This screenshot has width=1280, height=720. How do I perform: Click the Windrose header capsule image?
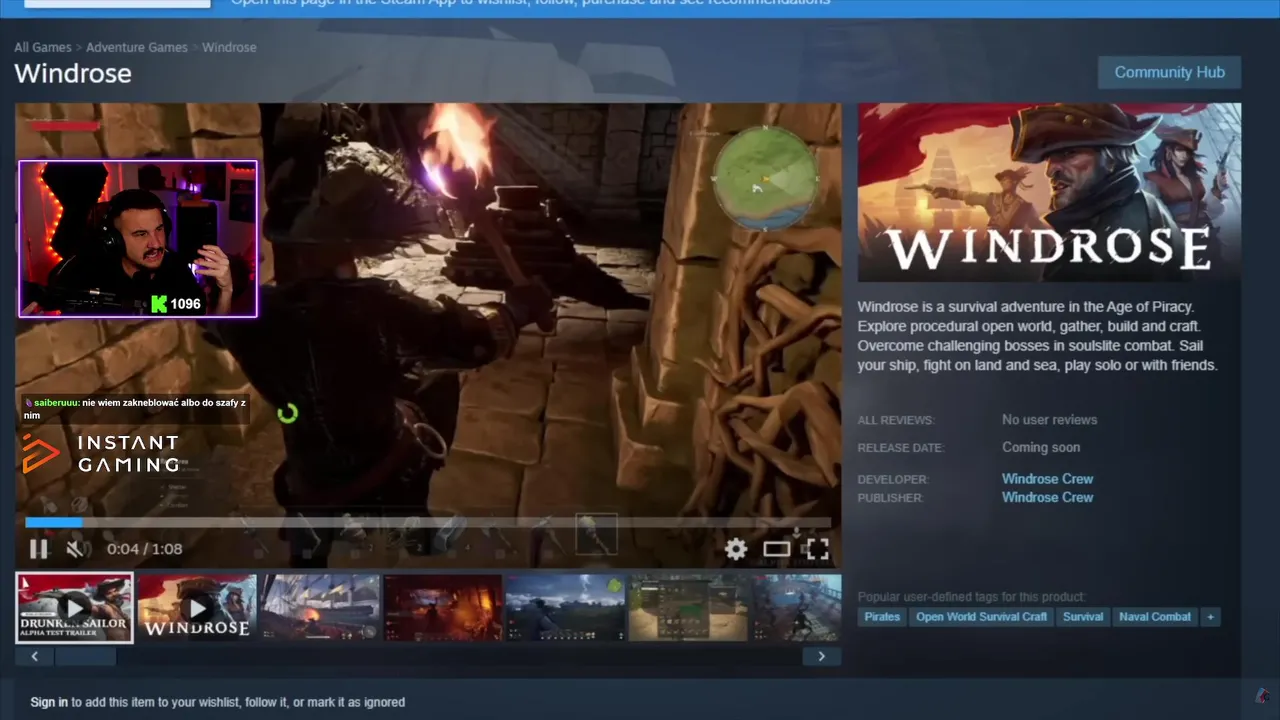point(1049,192)
